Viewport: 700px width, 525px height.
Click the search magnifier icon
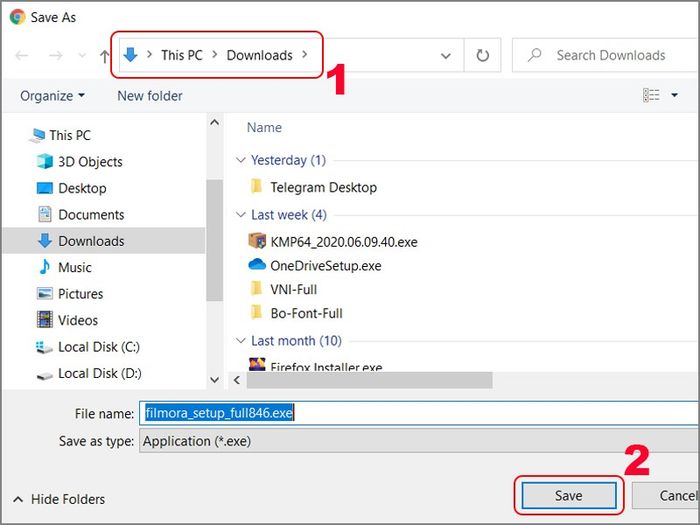coord(534,55)
